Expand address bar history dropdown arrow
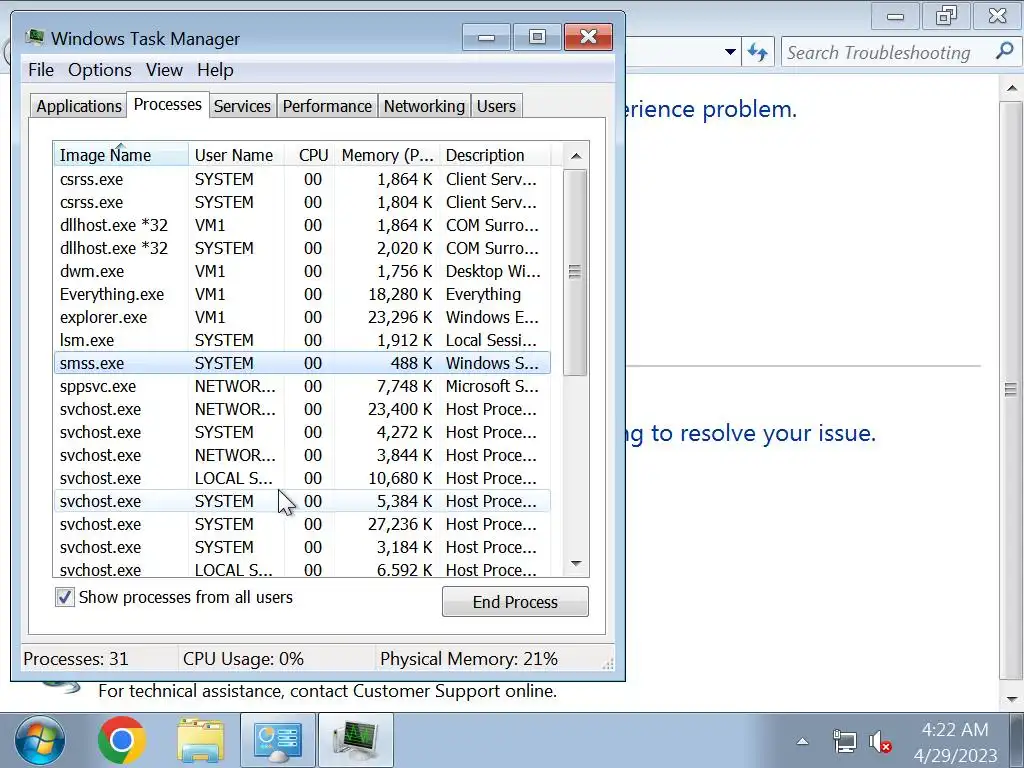1024x768 pixels. [730, 52]
